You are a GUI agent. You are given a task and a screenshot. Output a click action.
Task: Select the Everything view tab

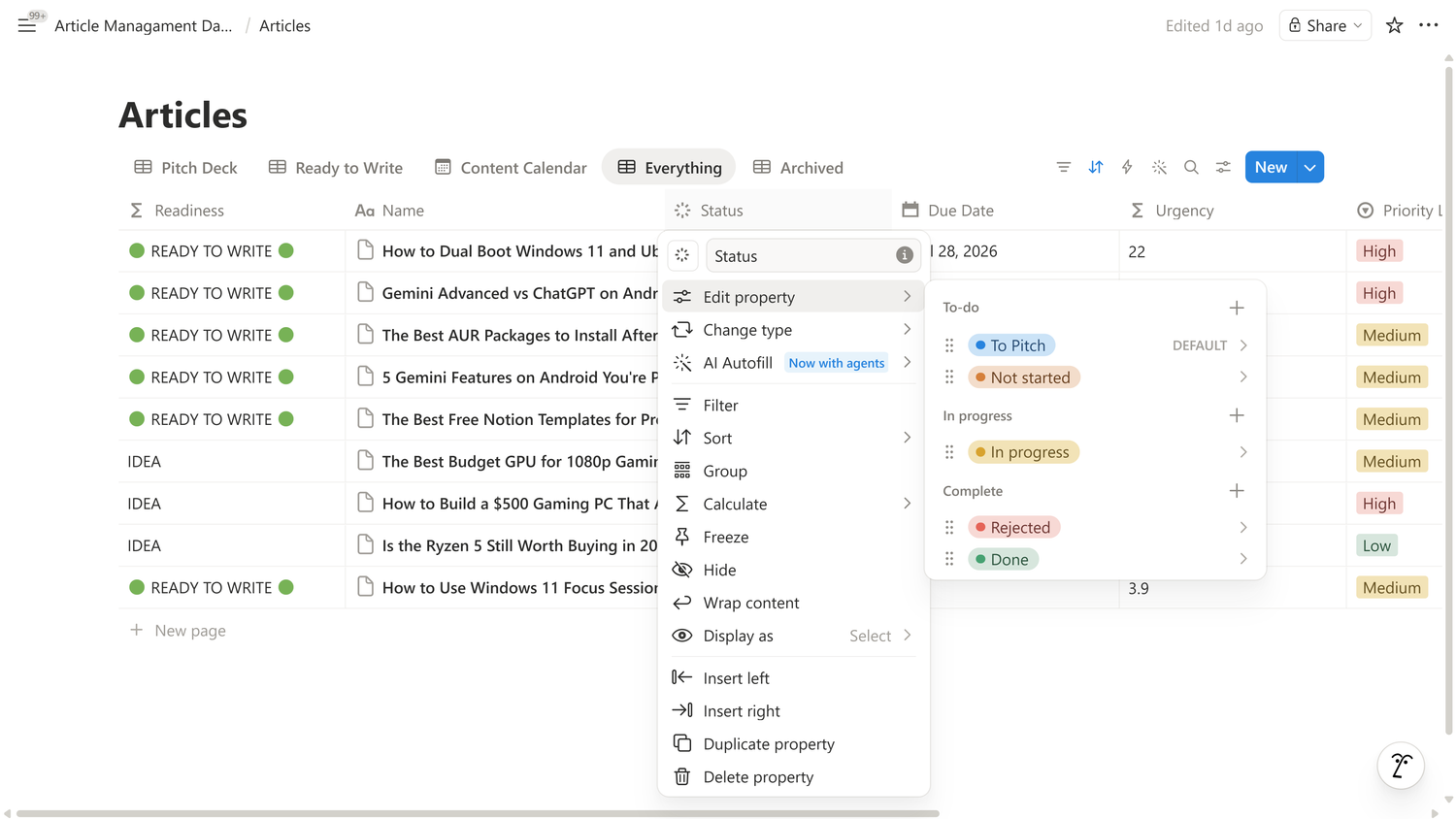670,167
